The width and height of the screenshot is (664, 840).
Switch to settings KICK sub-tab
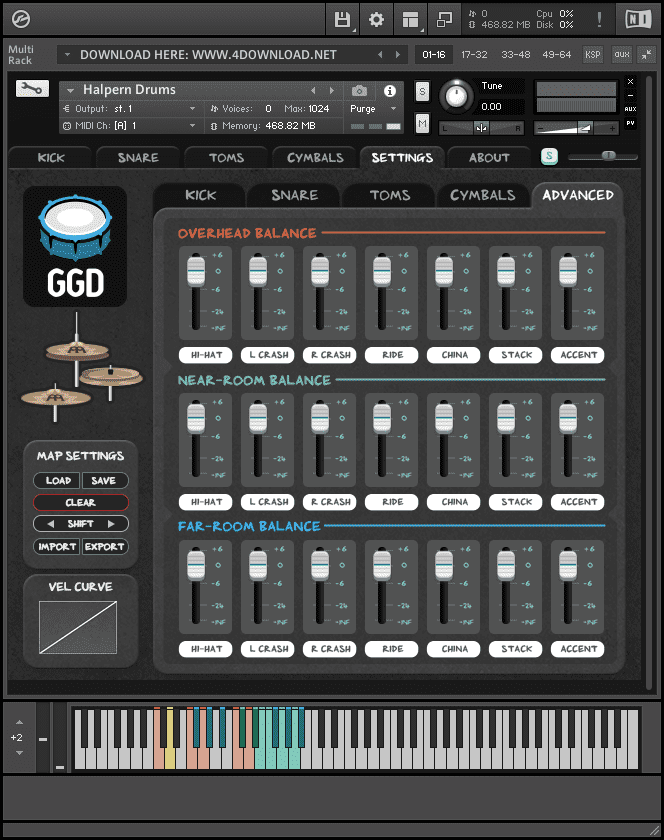click(x=200, y=195)
